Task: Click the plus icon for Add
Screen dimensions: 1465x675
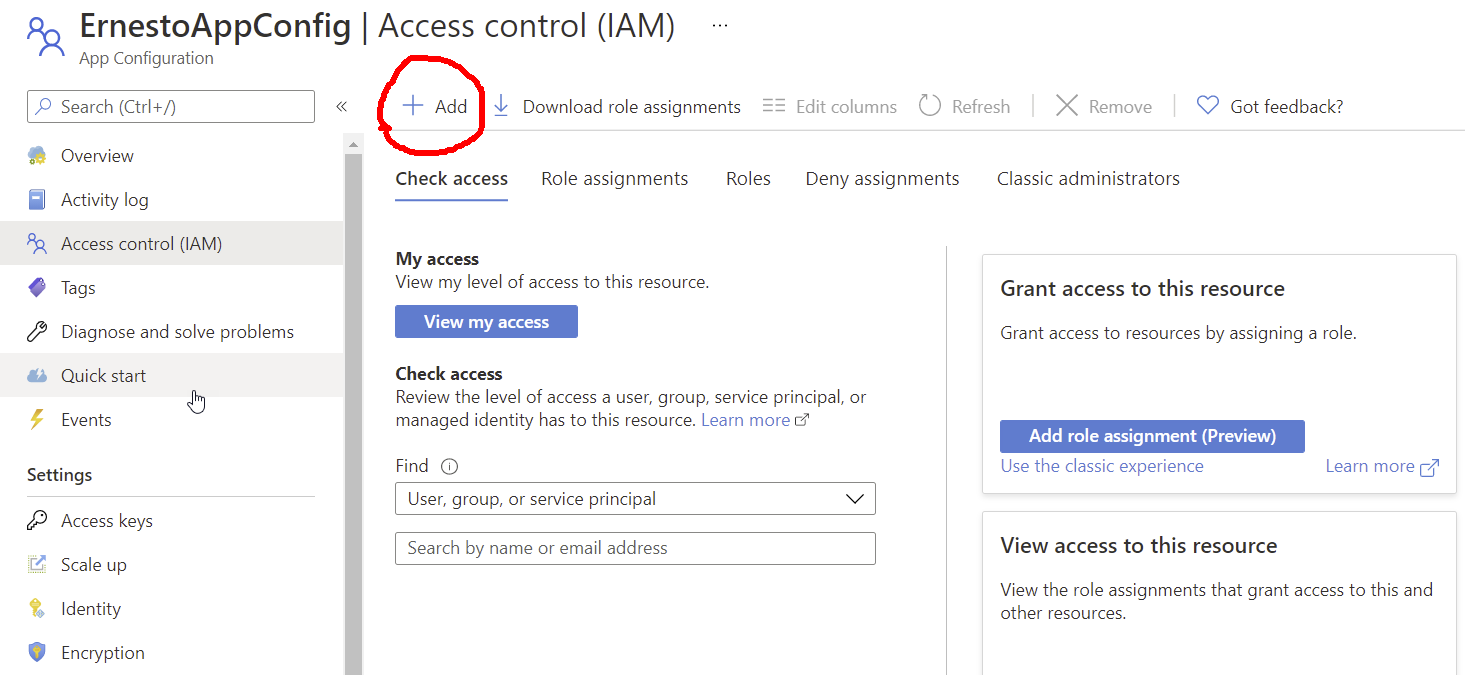Action: tap(413, 106)
